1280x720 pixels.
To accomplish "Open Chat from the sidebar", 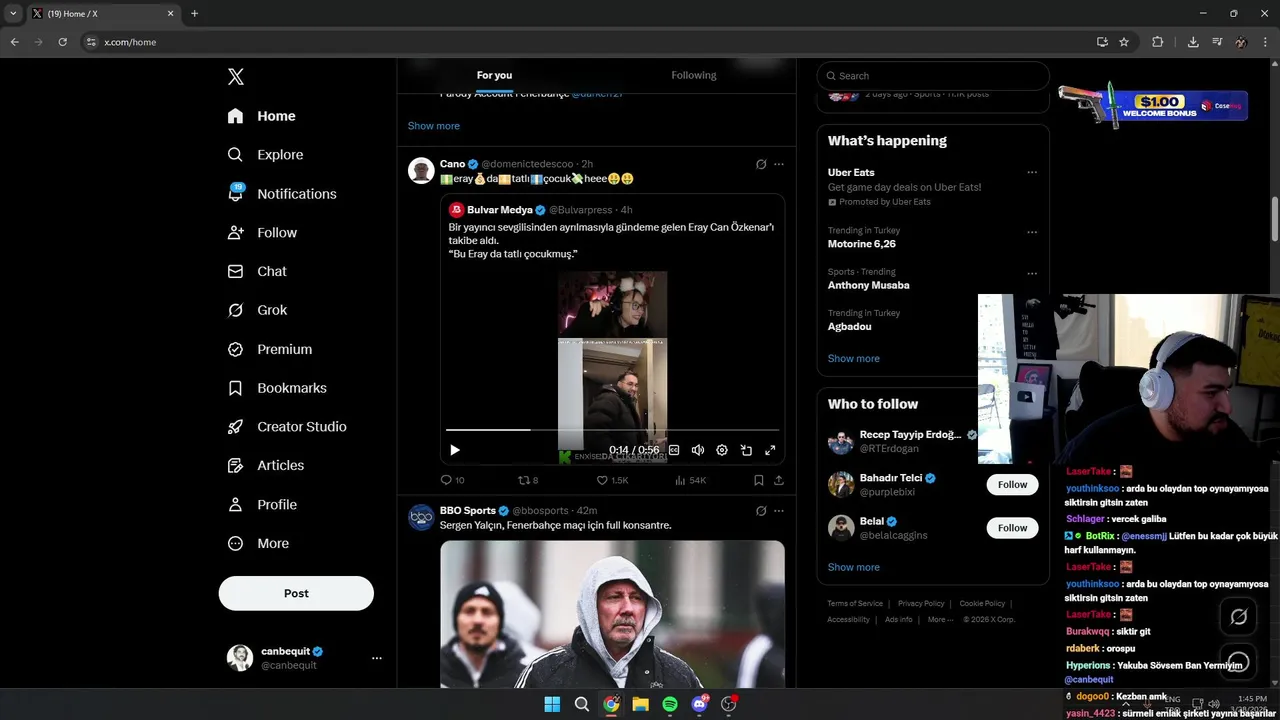I will 257,272.
